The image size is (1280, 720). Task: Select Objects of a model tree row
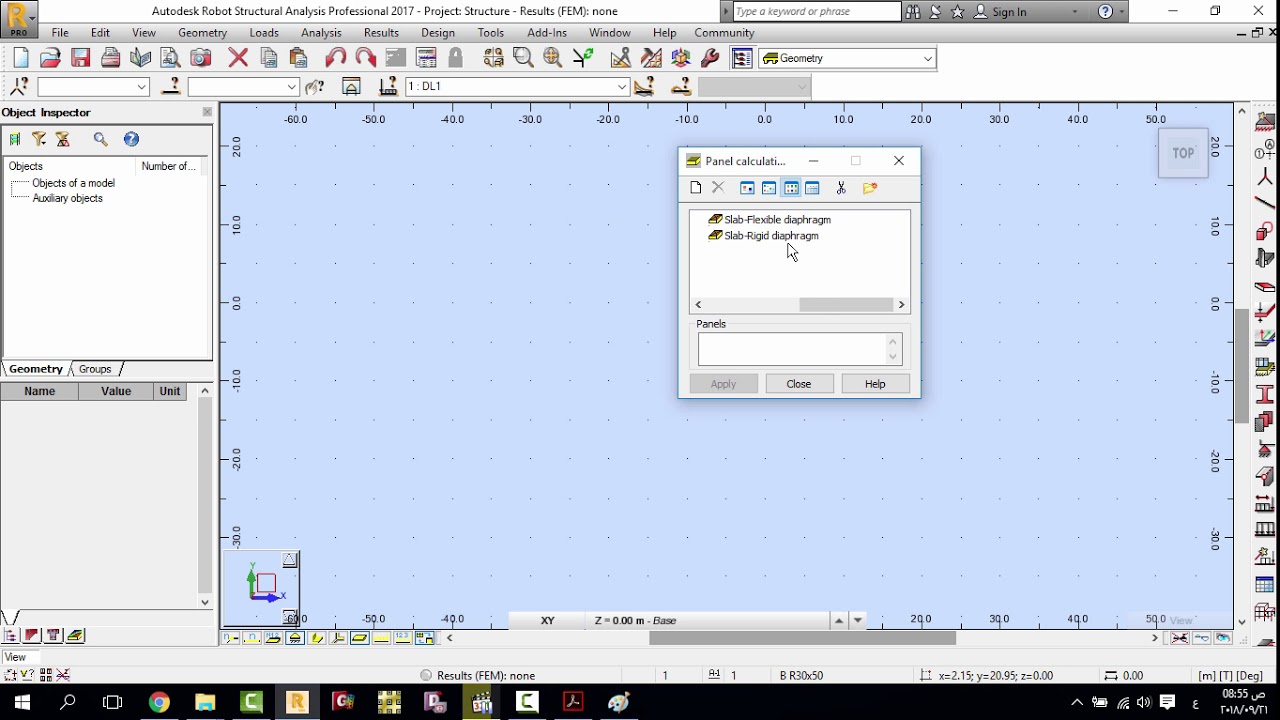[x=73, y=183]
